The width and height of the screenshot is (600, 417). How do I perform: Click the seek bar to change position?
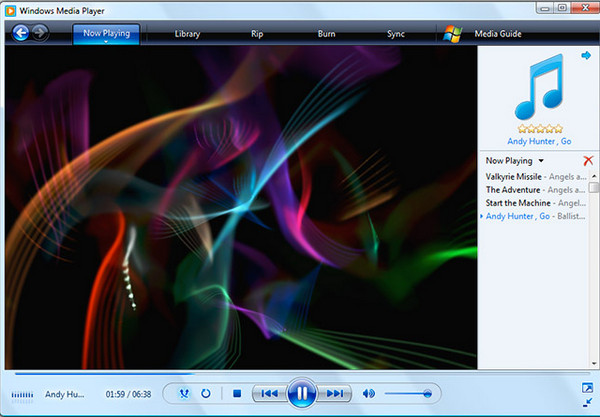coord(302,373)
